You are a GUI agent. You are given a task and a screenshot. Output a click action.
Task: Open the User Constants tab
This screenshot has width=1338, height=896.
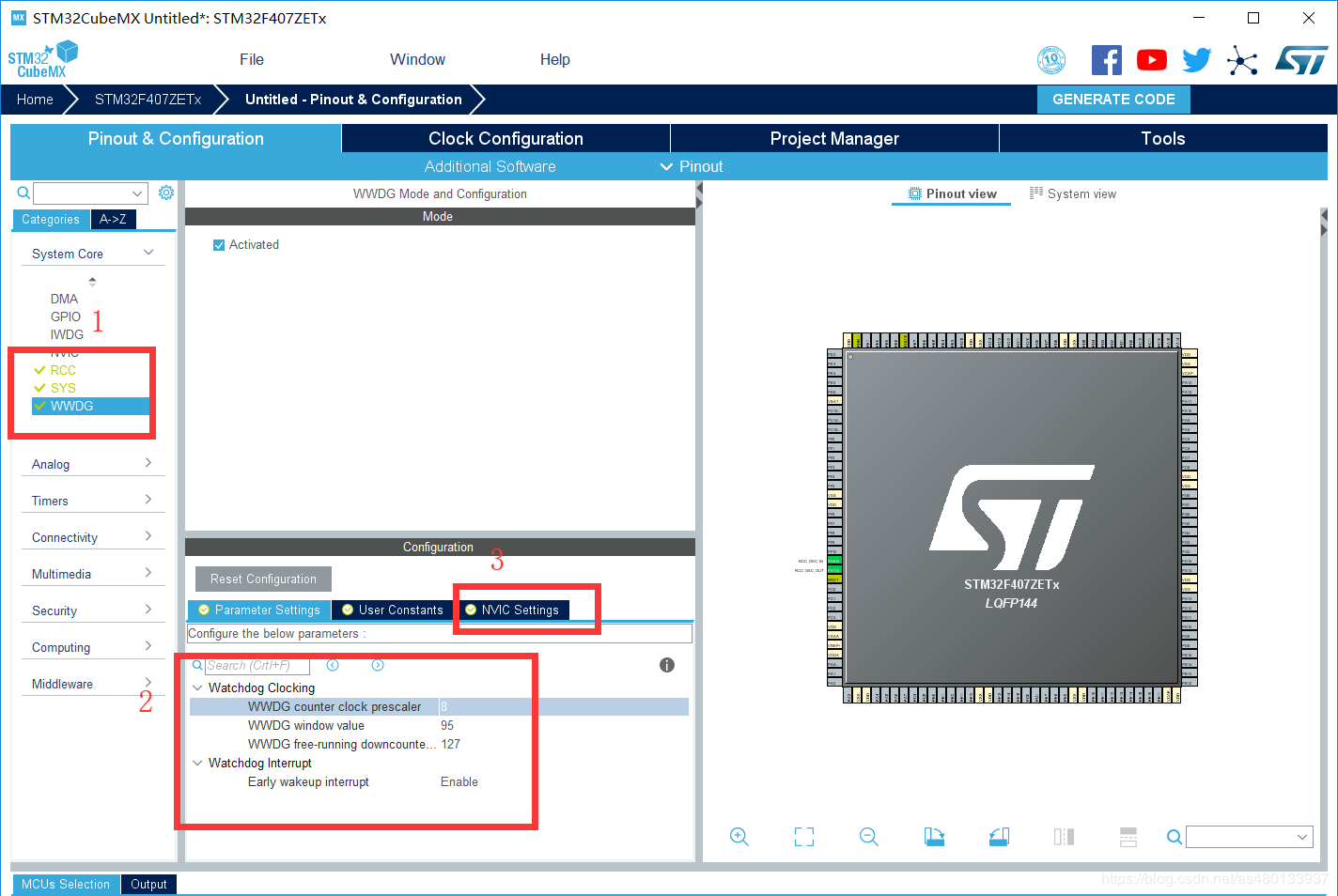(x=394, y=610)
